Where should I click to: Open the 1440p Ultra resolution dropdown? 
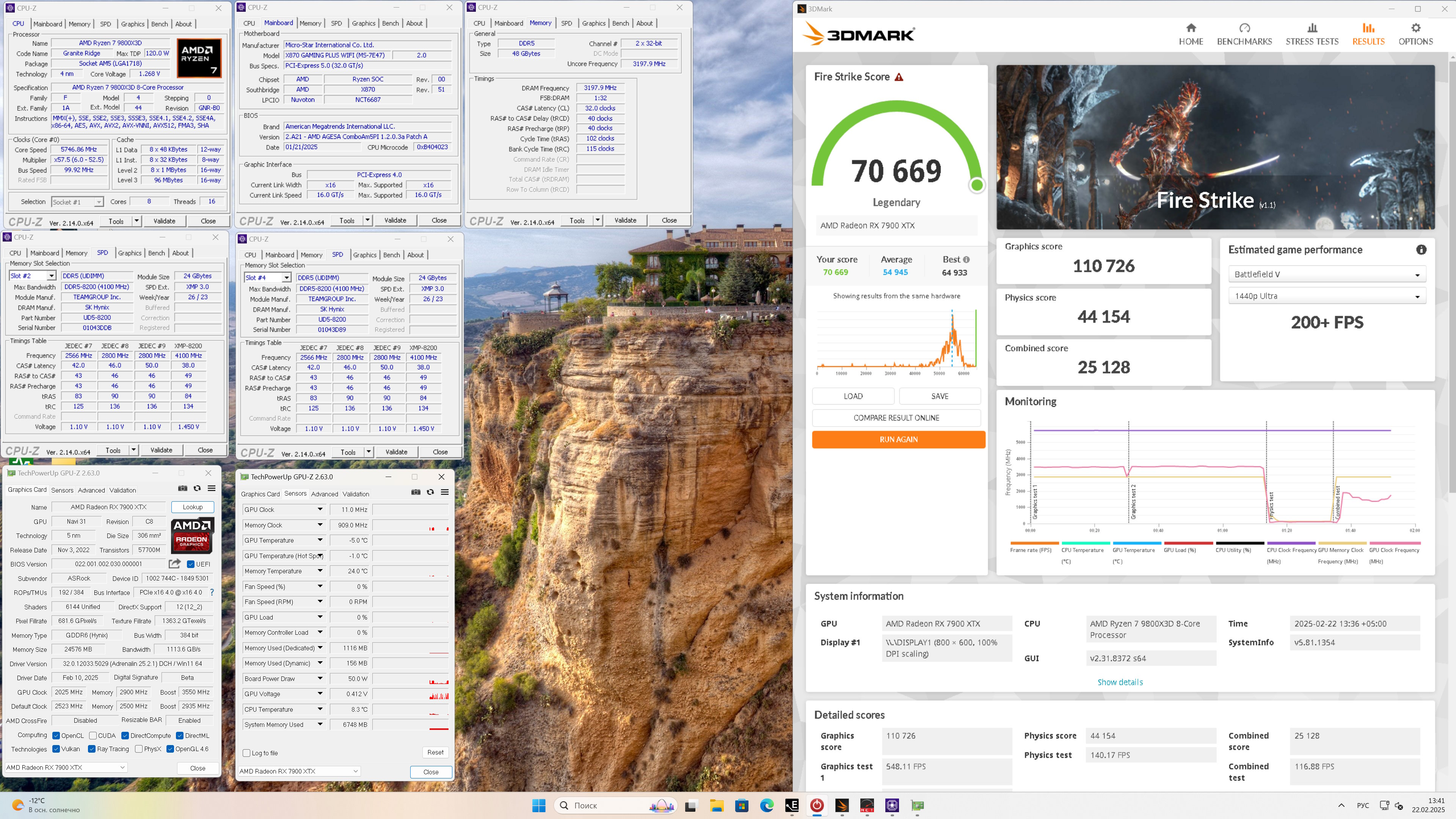pos(1327,296)
